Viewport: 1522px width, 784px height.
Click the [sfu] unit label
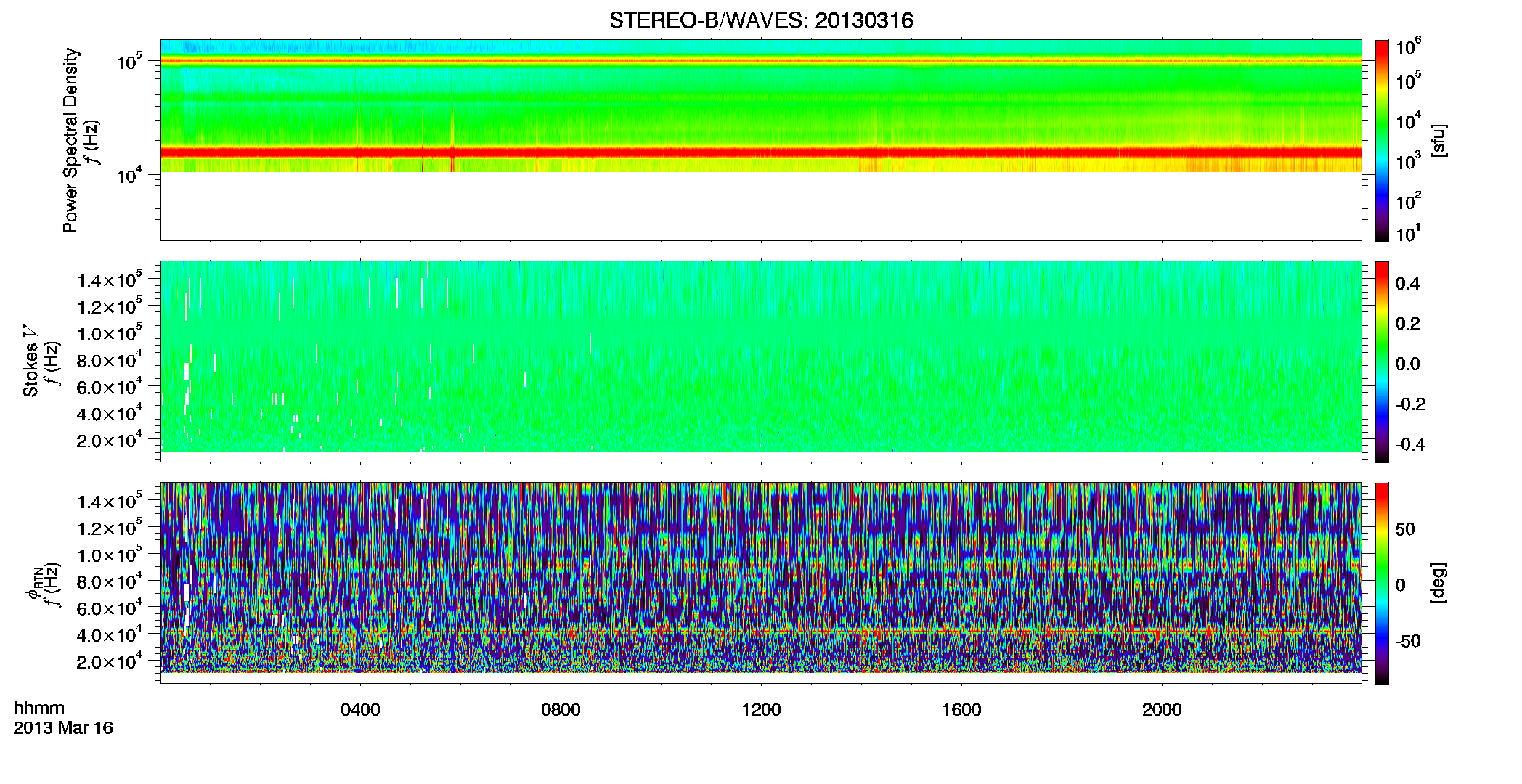(x=1438, y=141)
